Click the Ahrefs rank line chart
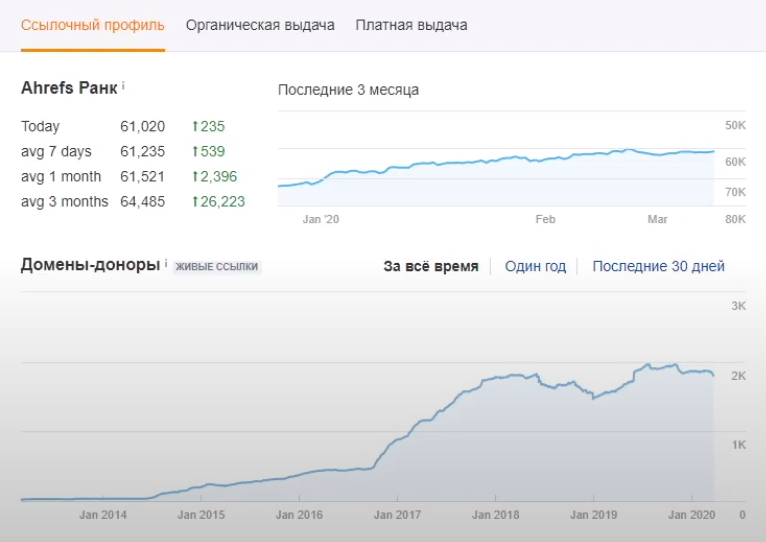The width and height of the screenshot is (766, 542). coord(495,165)
